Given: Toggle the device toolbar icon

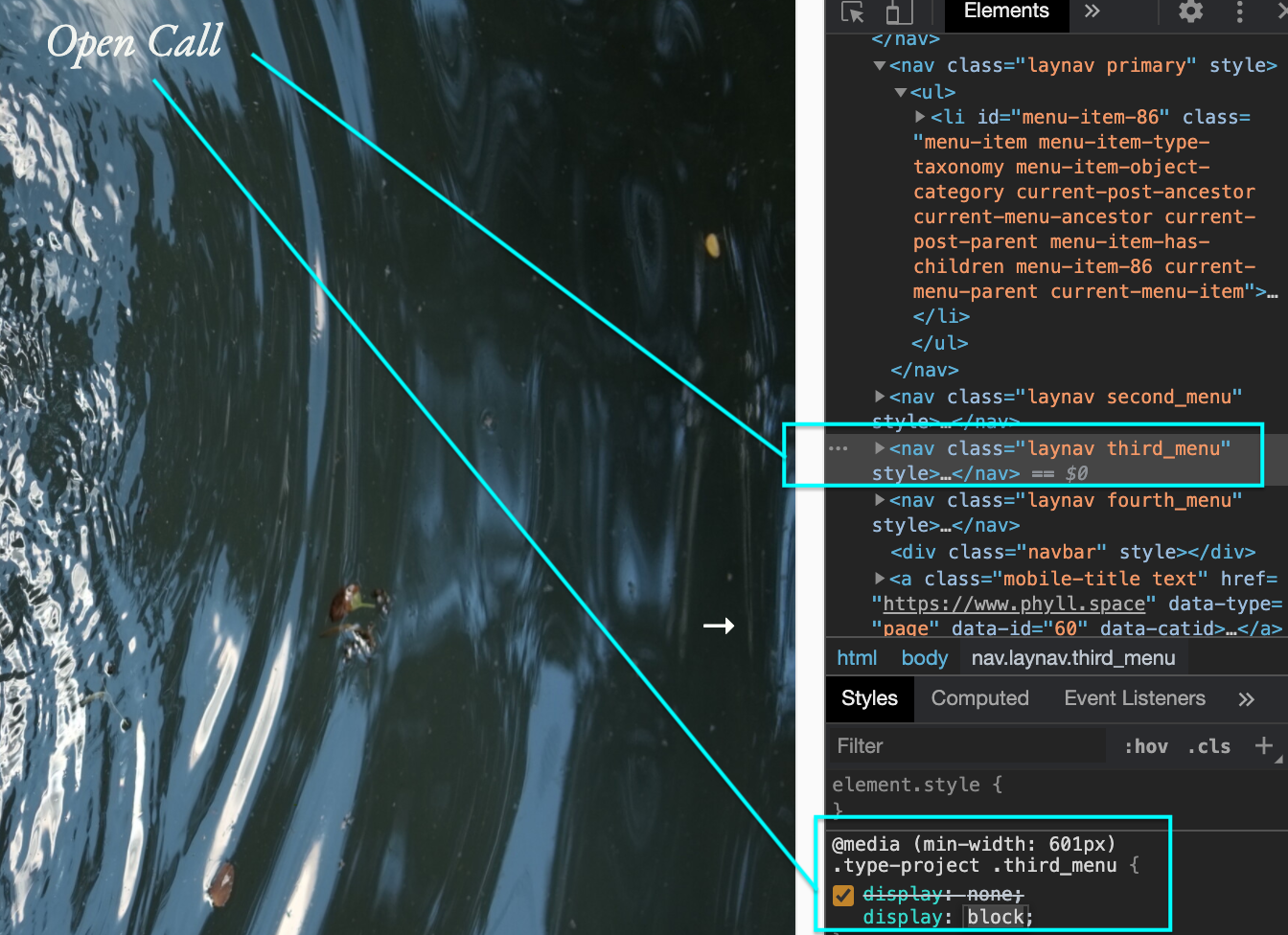Looking at the screenshot, I should point(898,13).
